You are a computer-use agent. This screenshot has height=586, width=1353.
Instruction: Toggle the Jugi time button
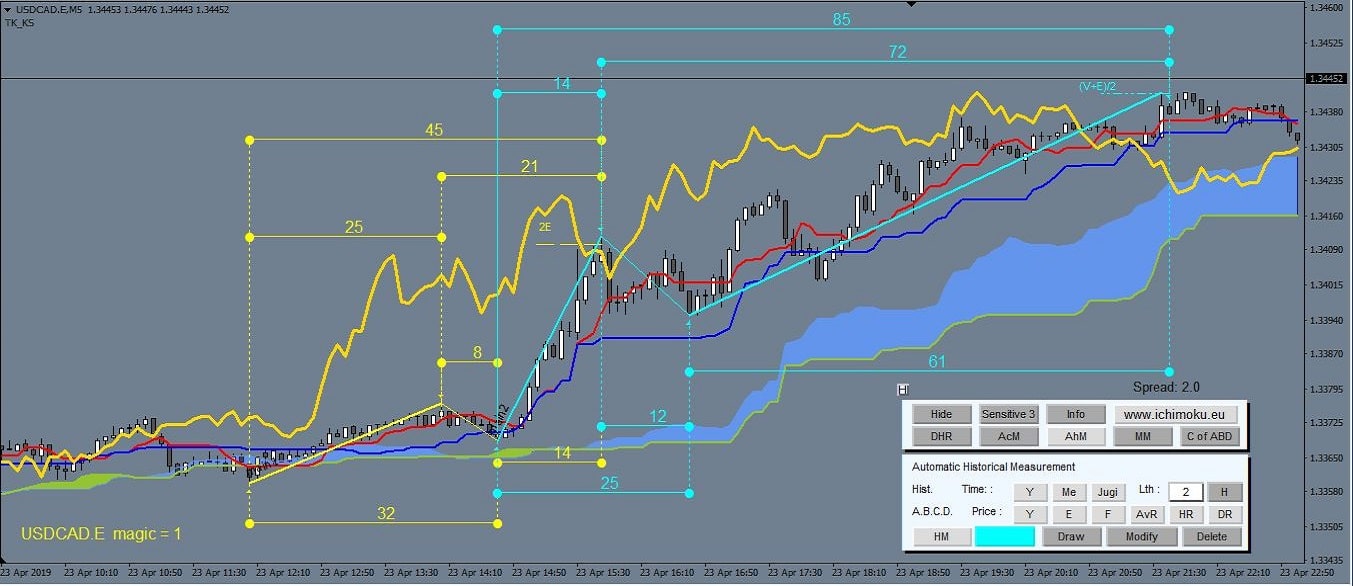1107,491
